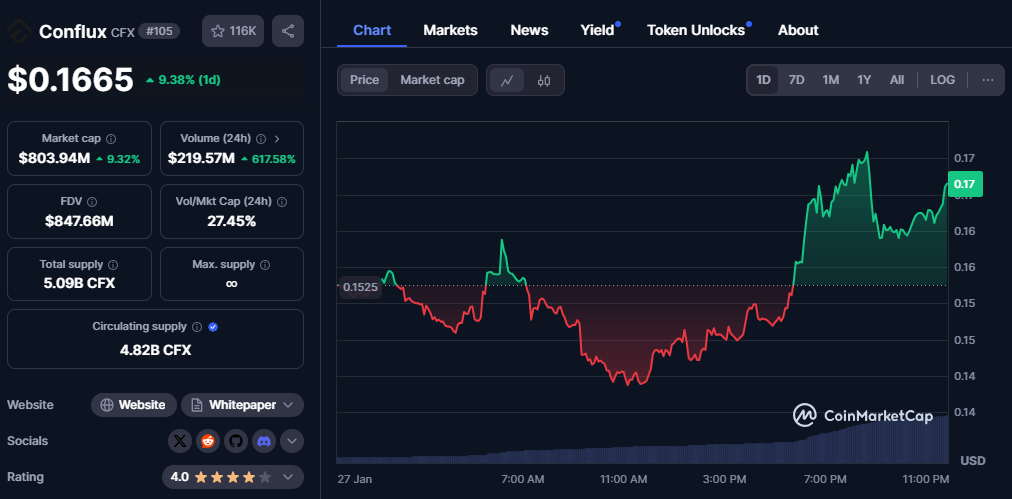Switch to line chart view
This screenshot has width=1012, height=499.
[x=507, y=80]
